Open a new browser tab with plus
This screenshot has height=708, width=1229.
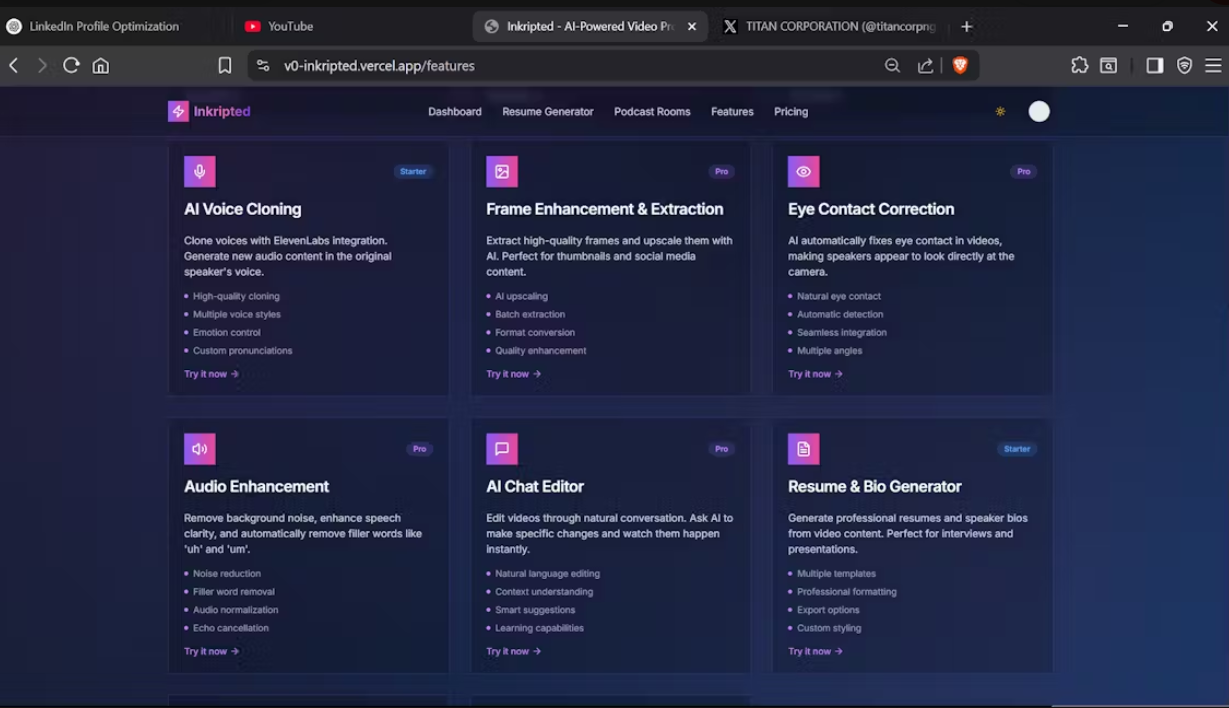[966, 27]
